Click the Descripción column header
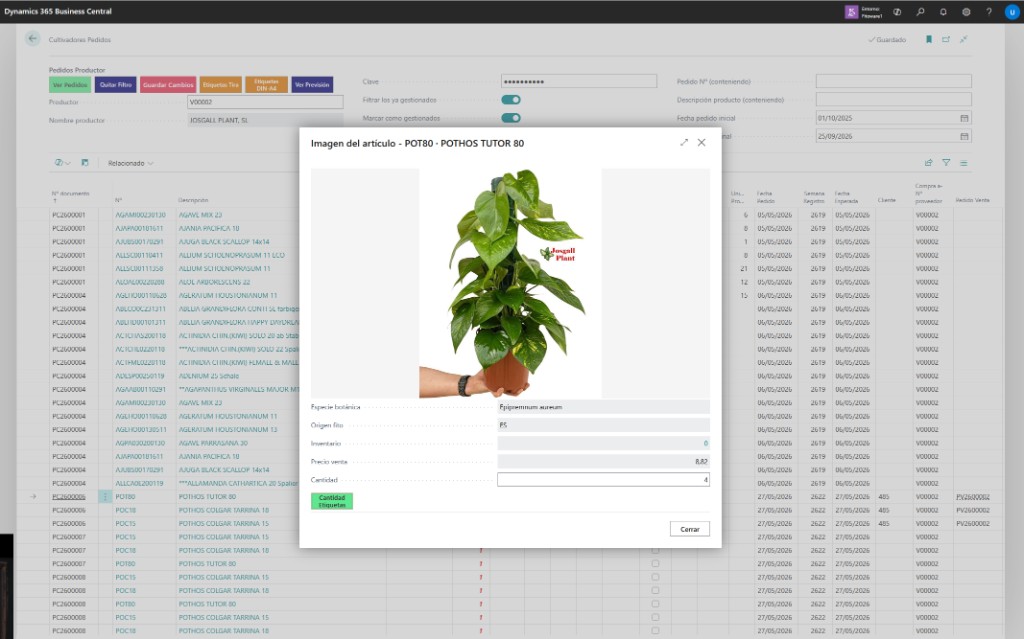Image resolution: width=1024 pixels, height=639 pixels. 193,200
